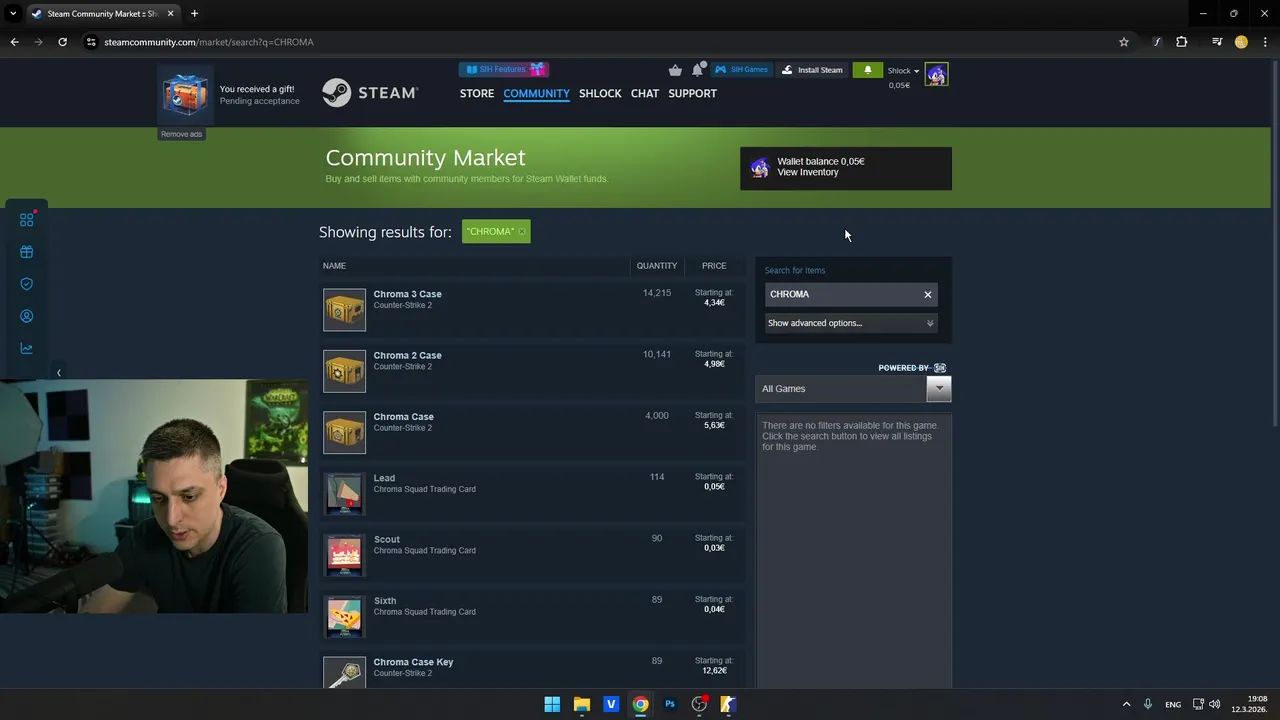Open a new browser tab
This screenshot has height=720, width=1280.
[x=194, y=14]
